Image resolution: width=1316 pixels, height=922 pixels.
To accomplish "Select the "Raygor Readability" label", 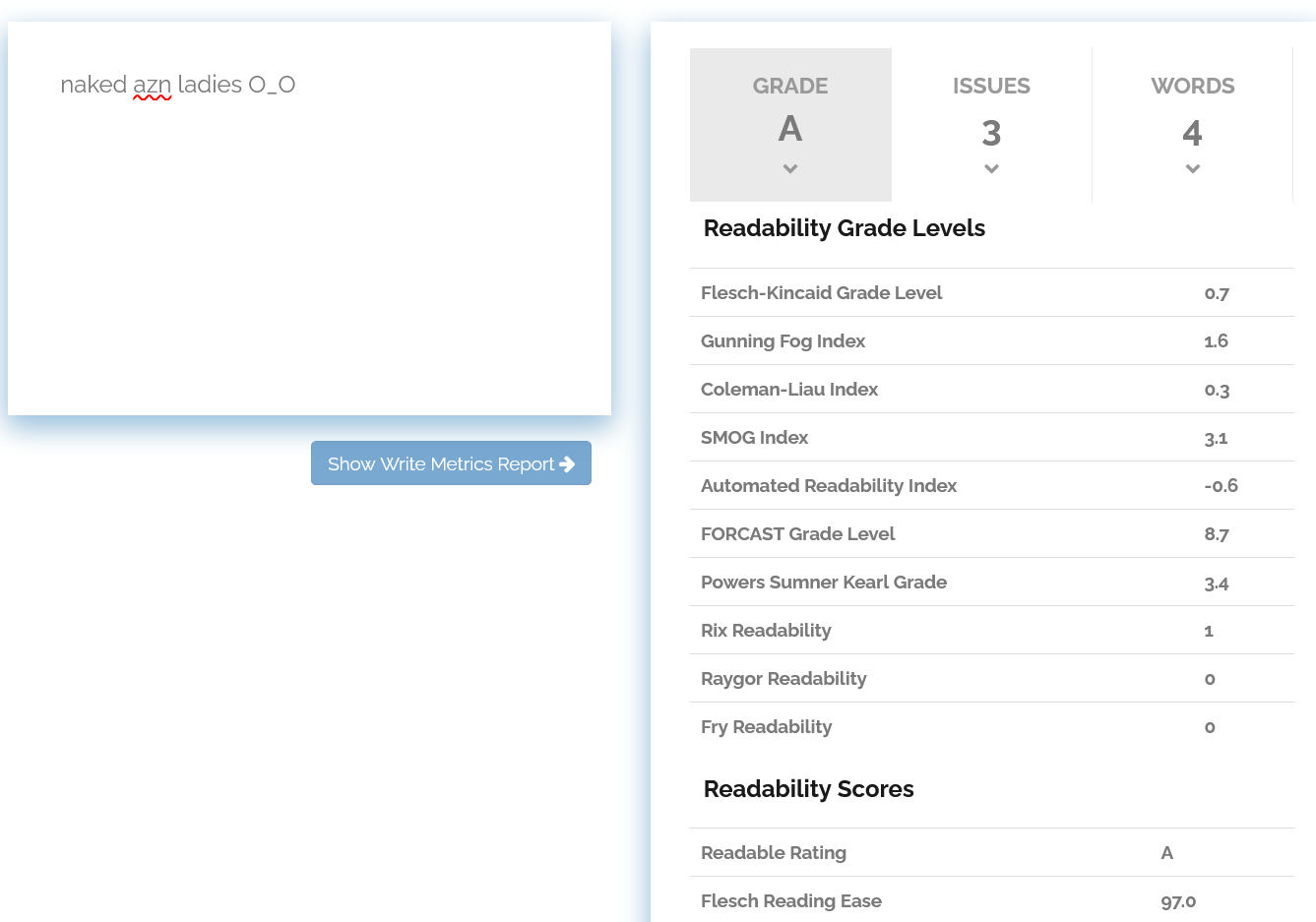I will point(783,678).
